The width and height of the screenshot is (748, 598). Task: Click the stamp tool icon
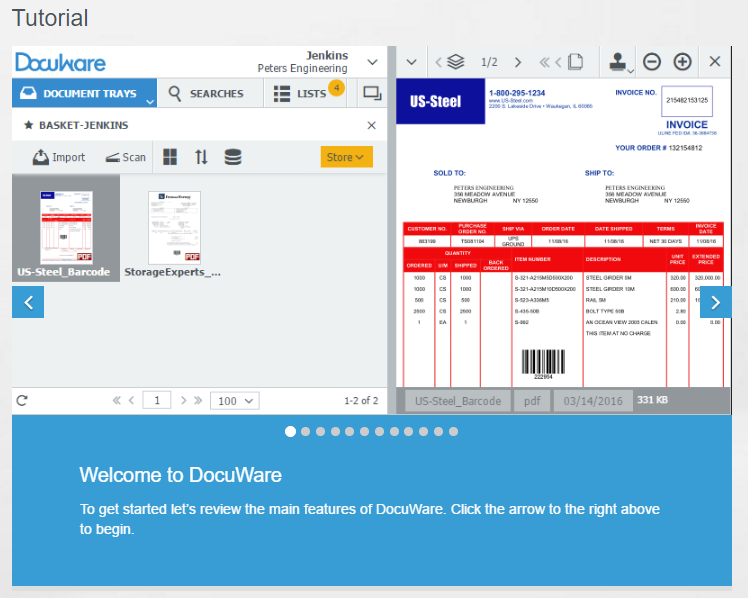tap(618, 62)
